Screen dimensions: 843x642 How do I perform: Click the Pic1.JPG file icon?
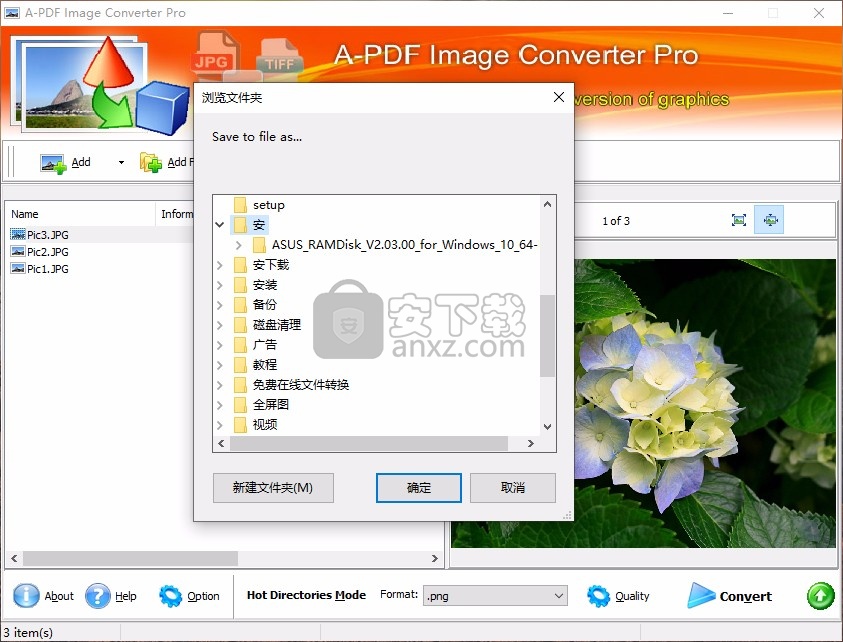[x=18, y=269]
